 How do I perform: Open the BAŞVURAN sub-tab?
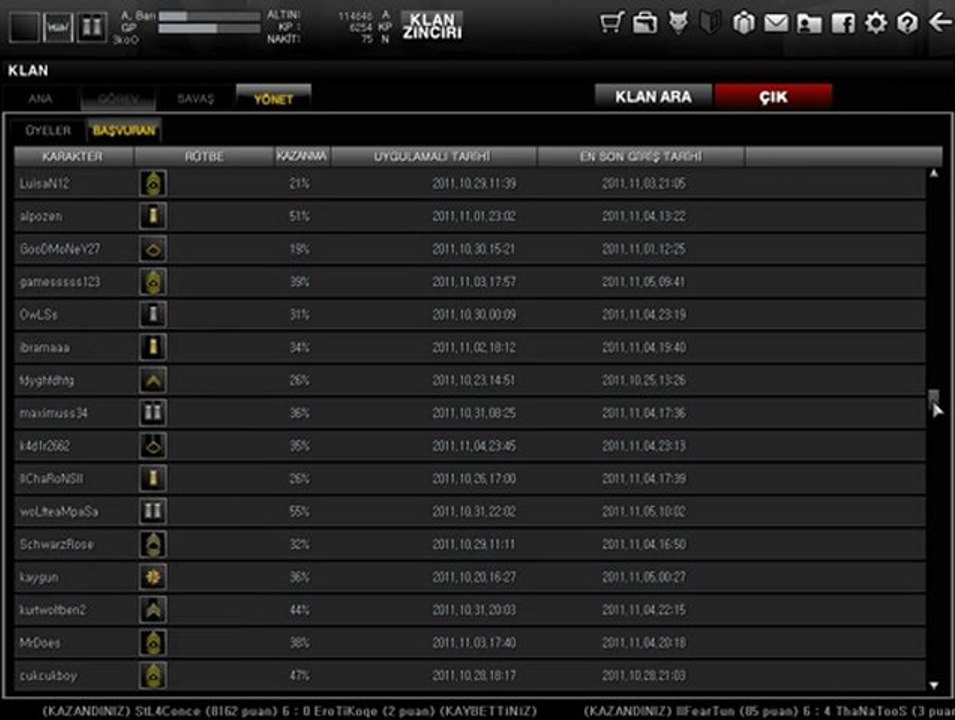[x=124, y=130]
